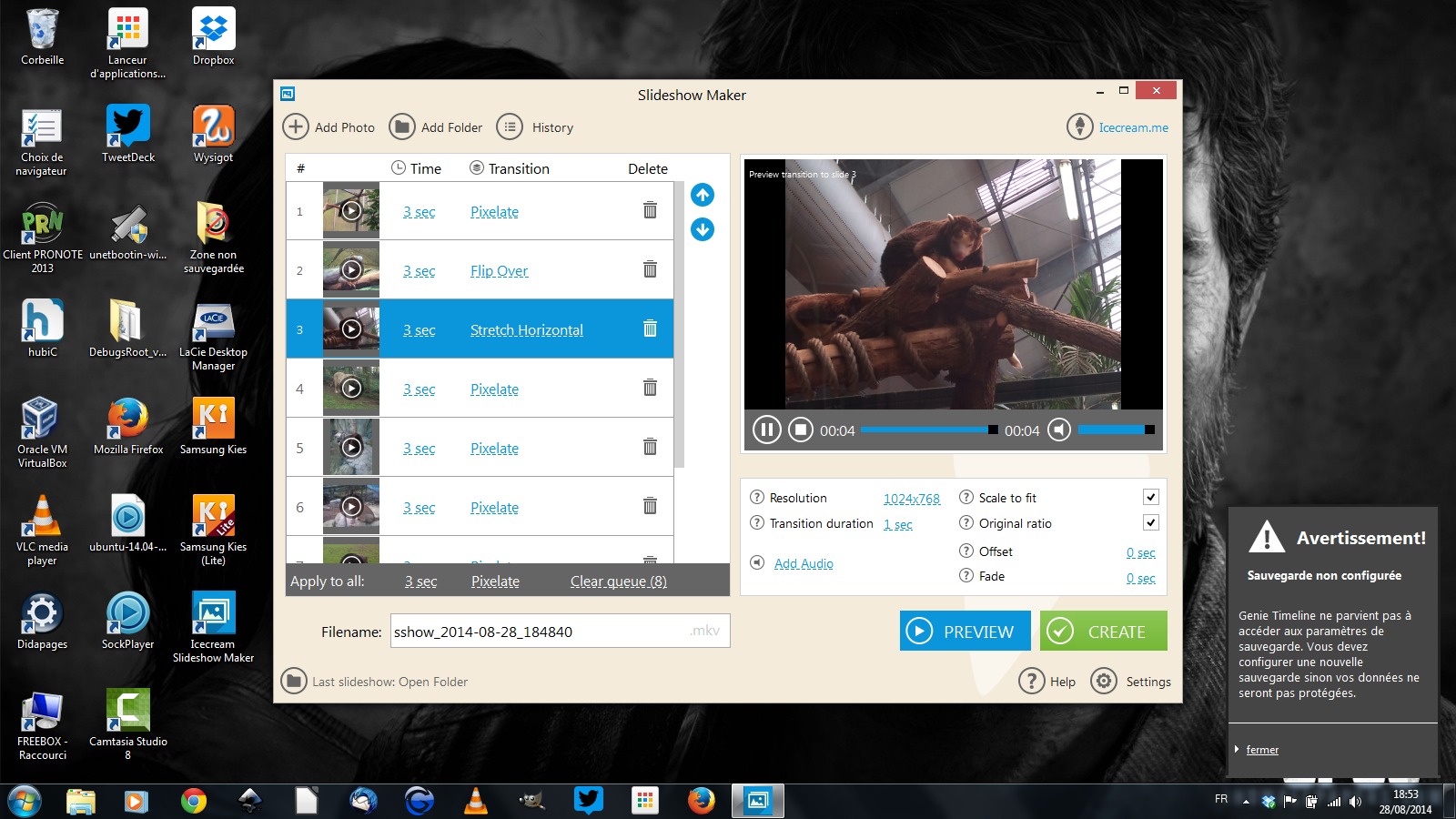Viewport: 1456px width, 819px height.
Task: Preview slide 6 thumbnail
Action: [x=351, y=507]
